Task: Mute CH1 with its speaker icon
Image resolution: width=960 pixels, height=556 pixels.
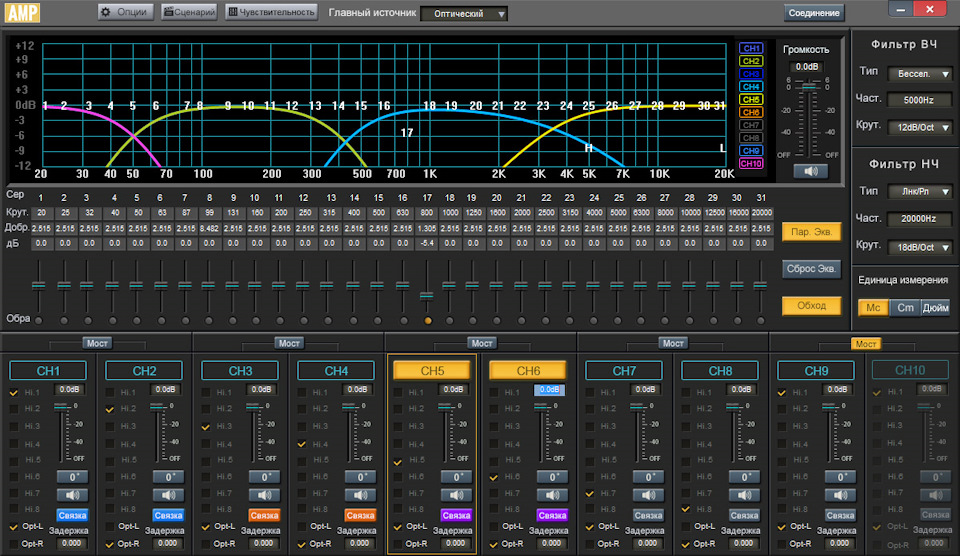Action: (72, 495)
